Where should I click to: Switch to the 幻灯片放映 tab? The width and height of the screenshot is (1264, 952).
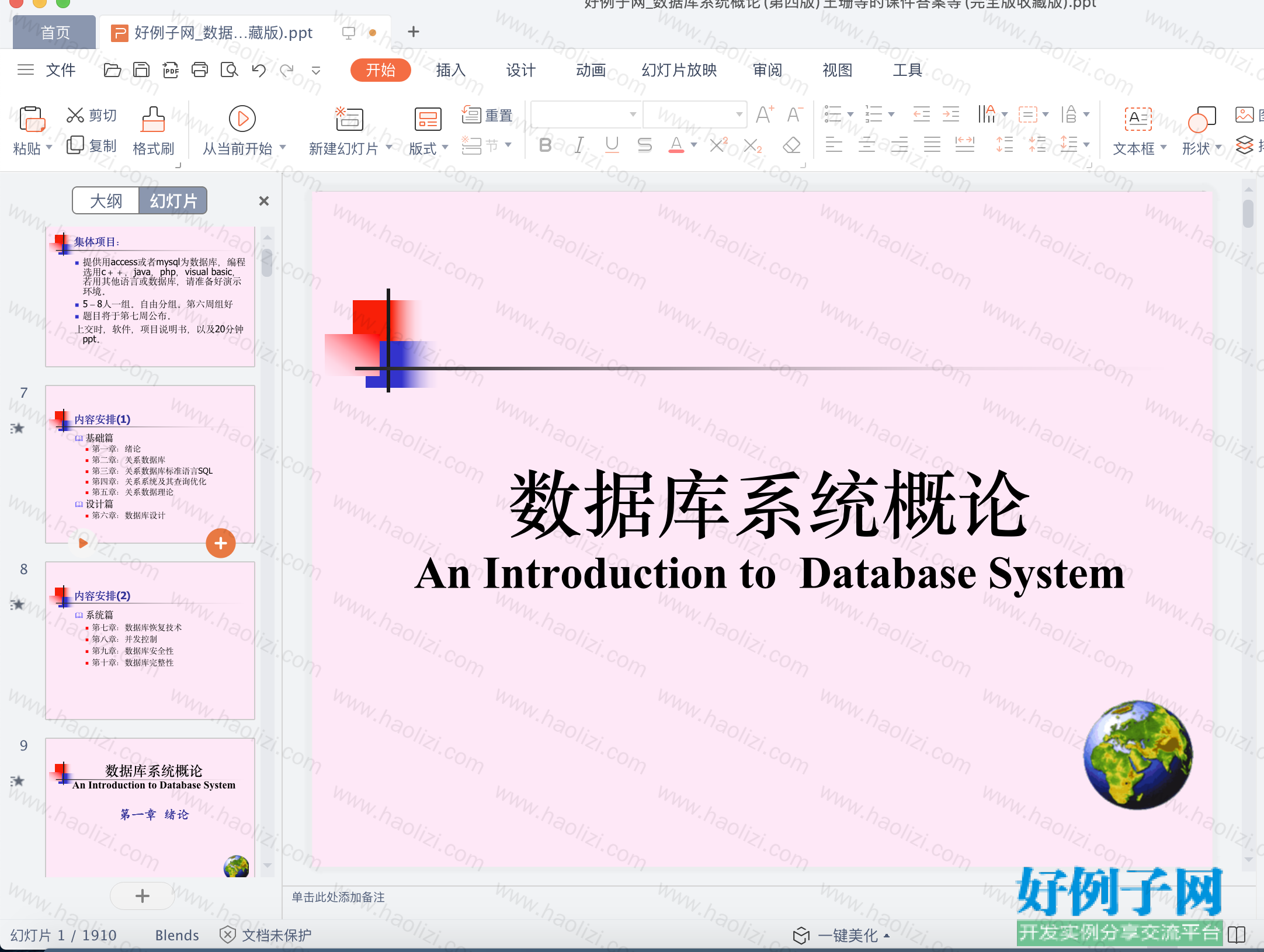[x=679, y=70]
